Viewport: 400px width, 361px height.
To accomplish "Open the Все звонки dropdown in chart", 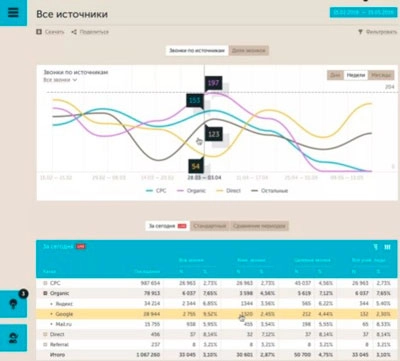I will pos(60,80).
